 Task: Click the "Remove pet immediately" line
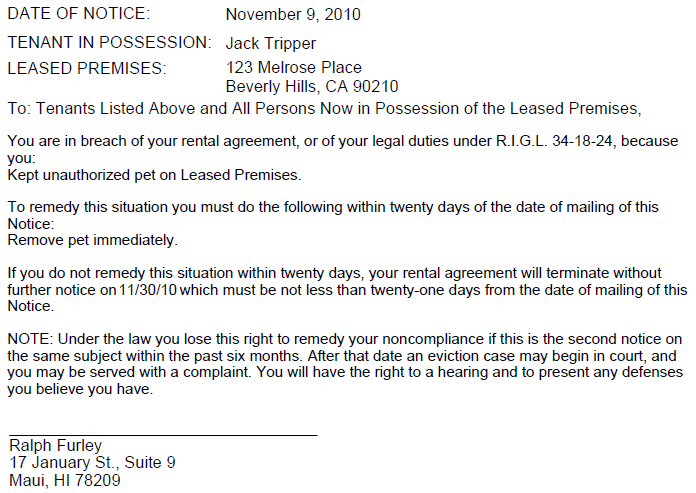pos(92,240)
